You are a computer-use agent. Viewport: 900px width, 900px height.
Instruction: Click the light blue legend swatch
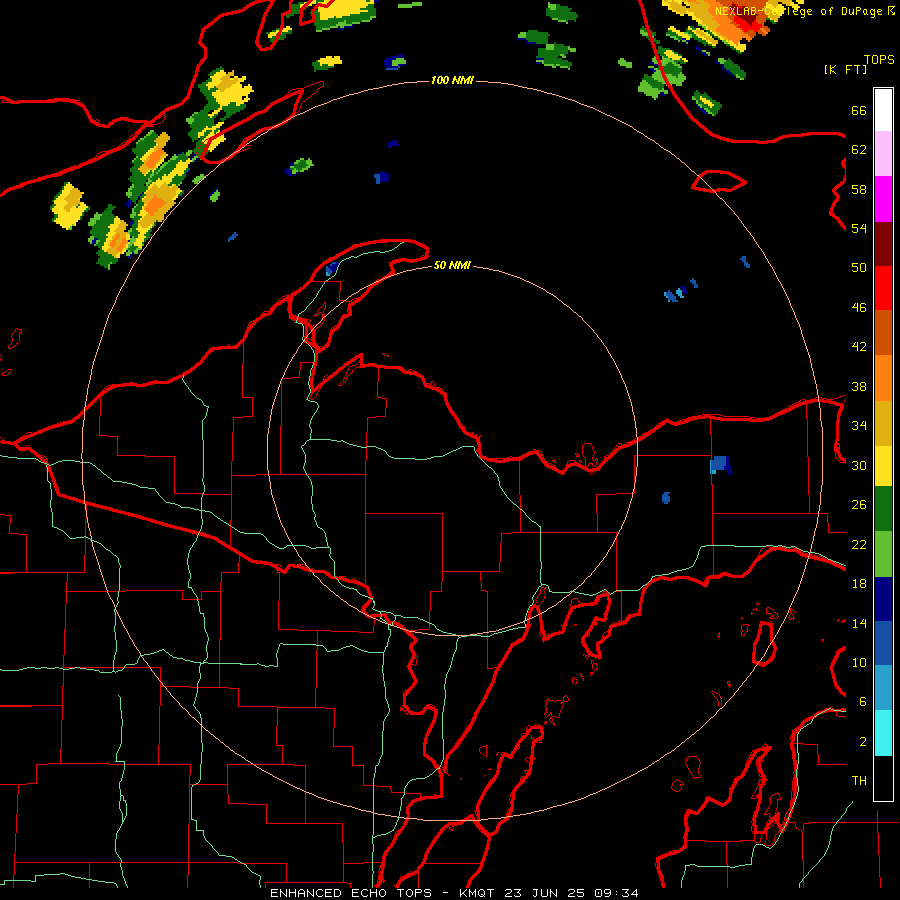coord(883,688)
